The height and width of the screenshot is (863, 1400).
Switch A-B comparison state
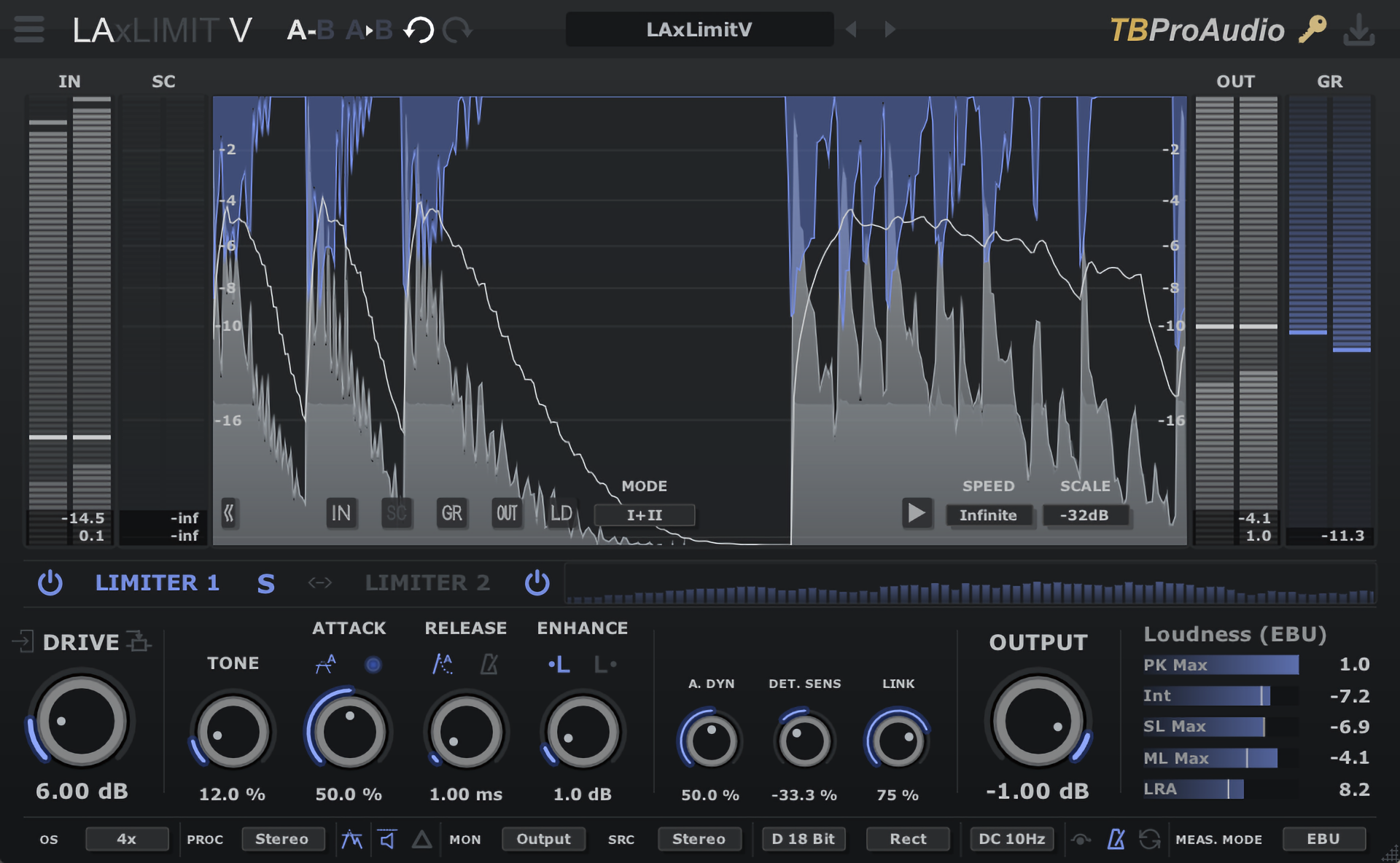pyautogui.click(x=311, y=30)
